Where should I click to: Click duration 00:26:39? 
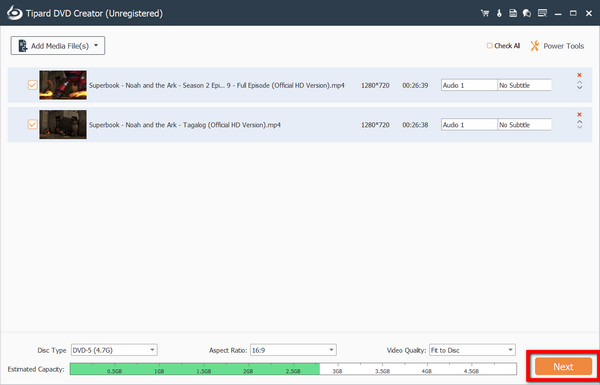[x=415, y=85]
